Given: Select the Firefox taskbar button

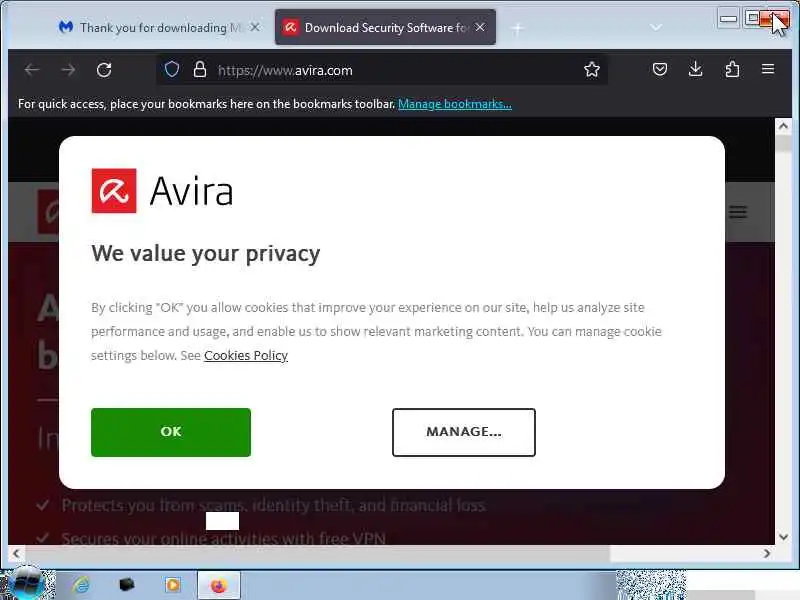Looking at the screenshot, I should coord(218,585).
